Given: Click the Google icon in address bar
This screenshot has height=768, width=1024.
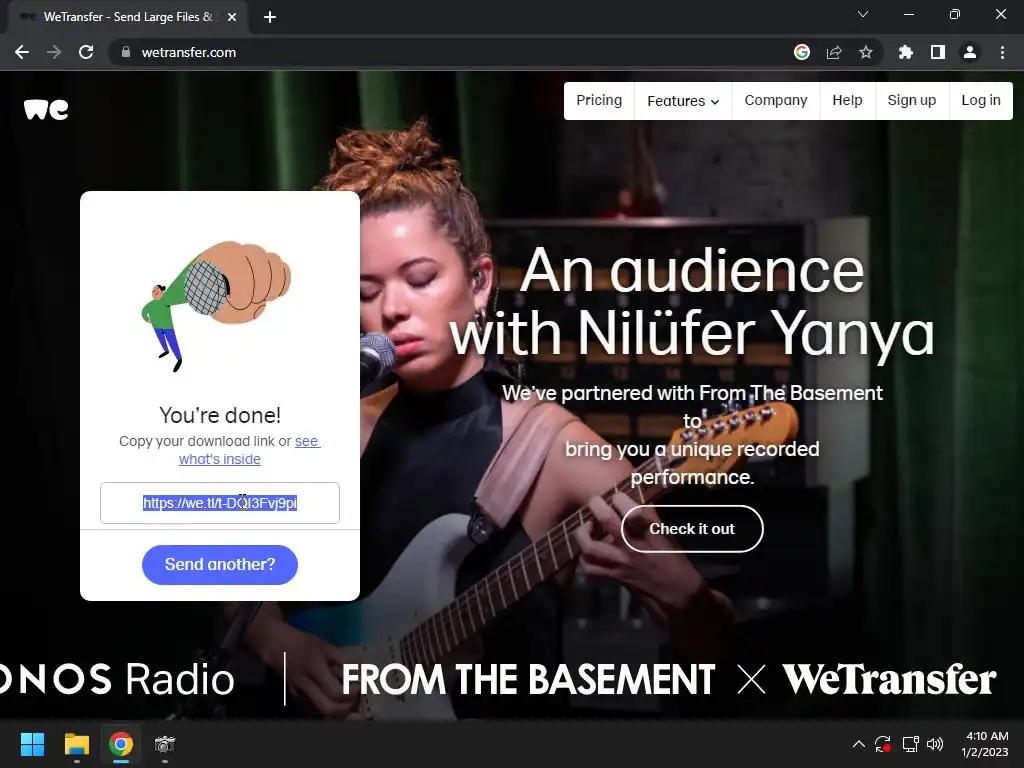Looking at the screenshot, I should 802,52.
